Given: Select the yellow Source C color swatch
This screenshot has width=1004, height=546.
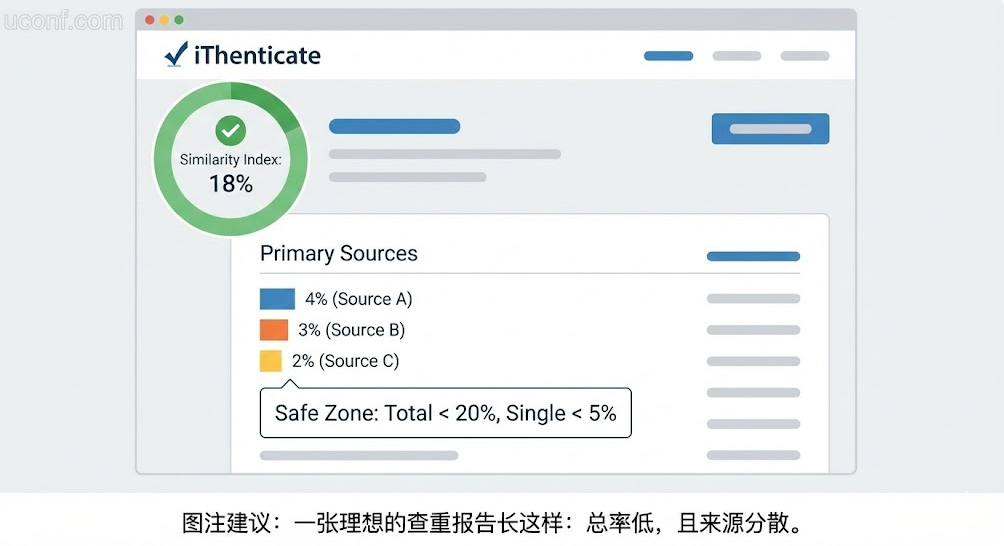Looking at the screenshot, I should click(271, 361).
